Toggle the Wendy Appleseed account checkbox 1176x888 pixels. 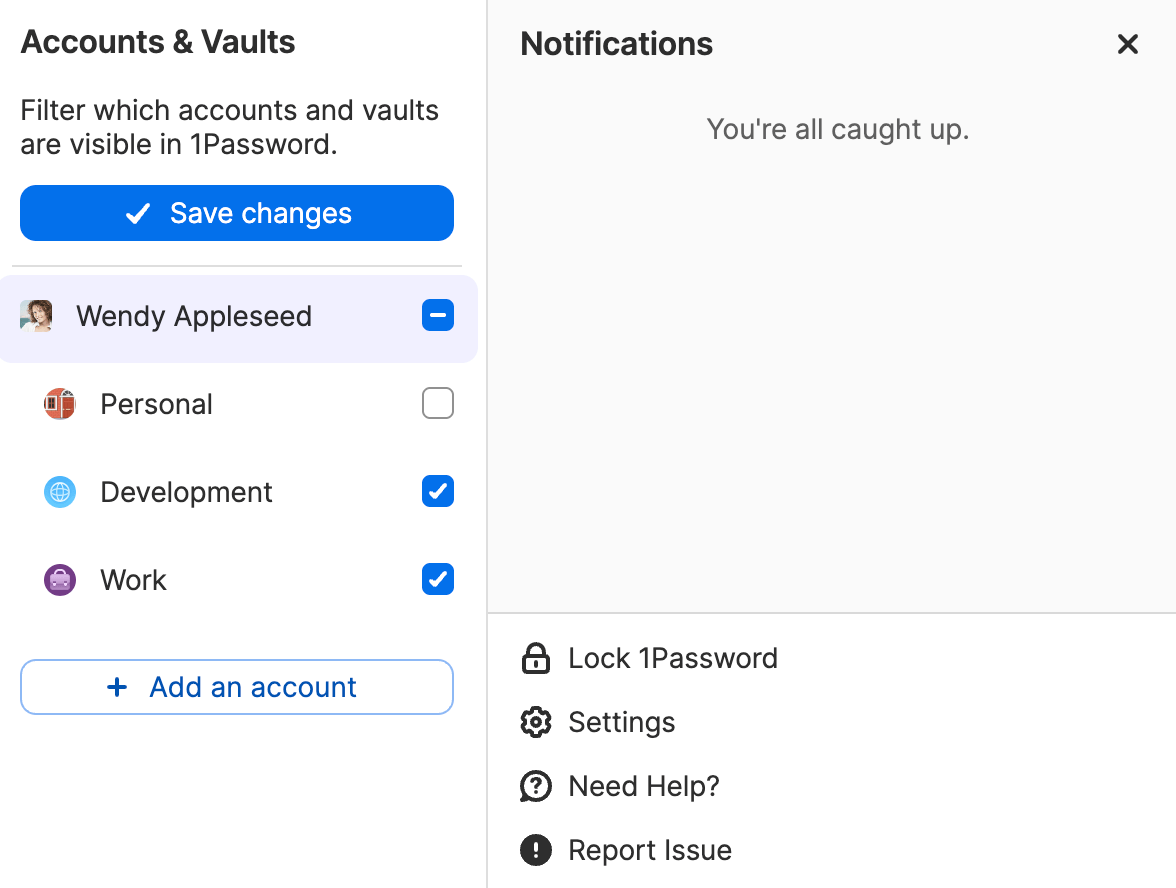[438, 316]
